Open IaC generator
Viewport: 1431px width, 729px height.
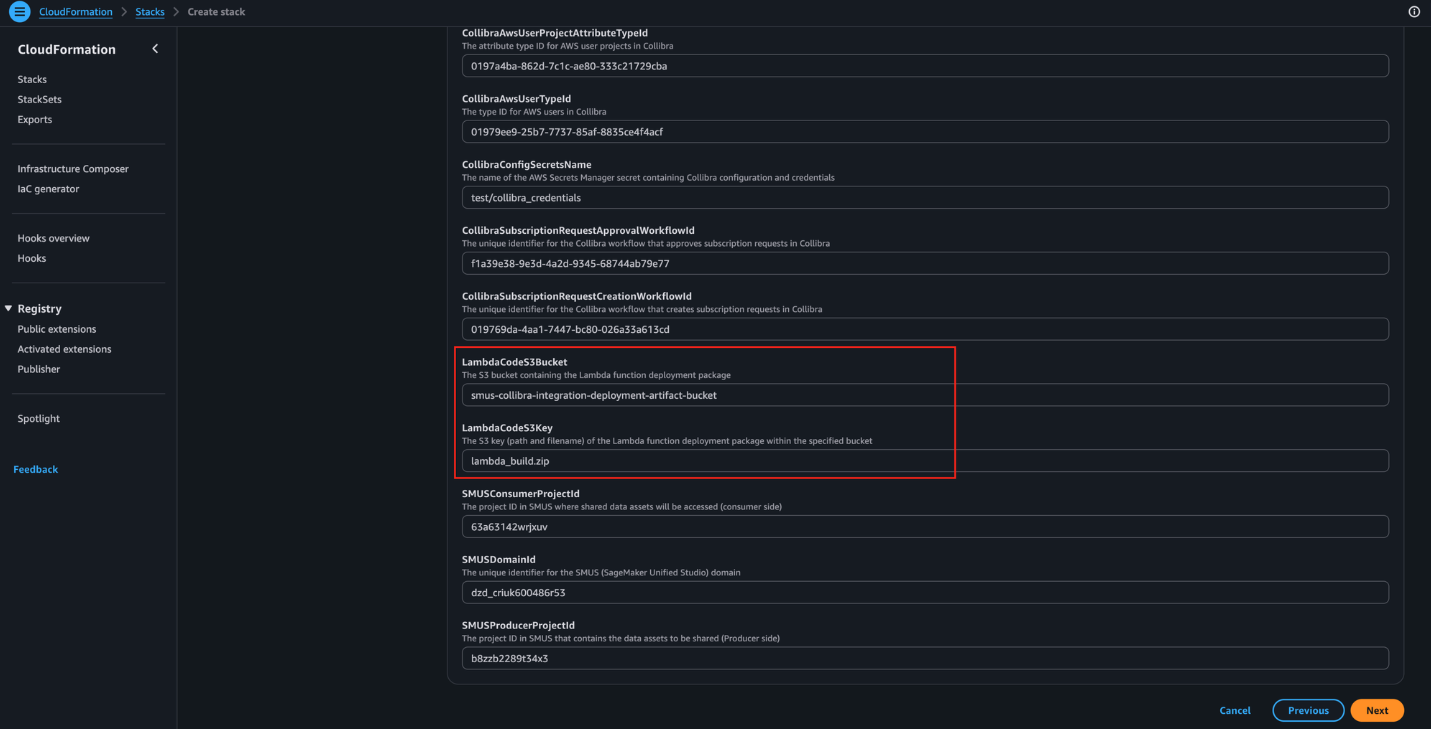coord(48,189)
